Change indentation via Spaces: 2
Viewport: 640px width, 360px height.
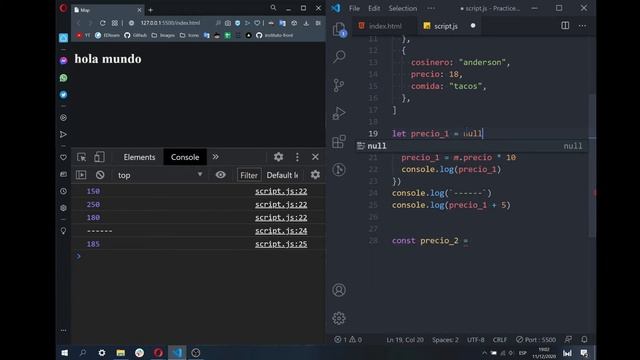(445, 340)
